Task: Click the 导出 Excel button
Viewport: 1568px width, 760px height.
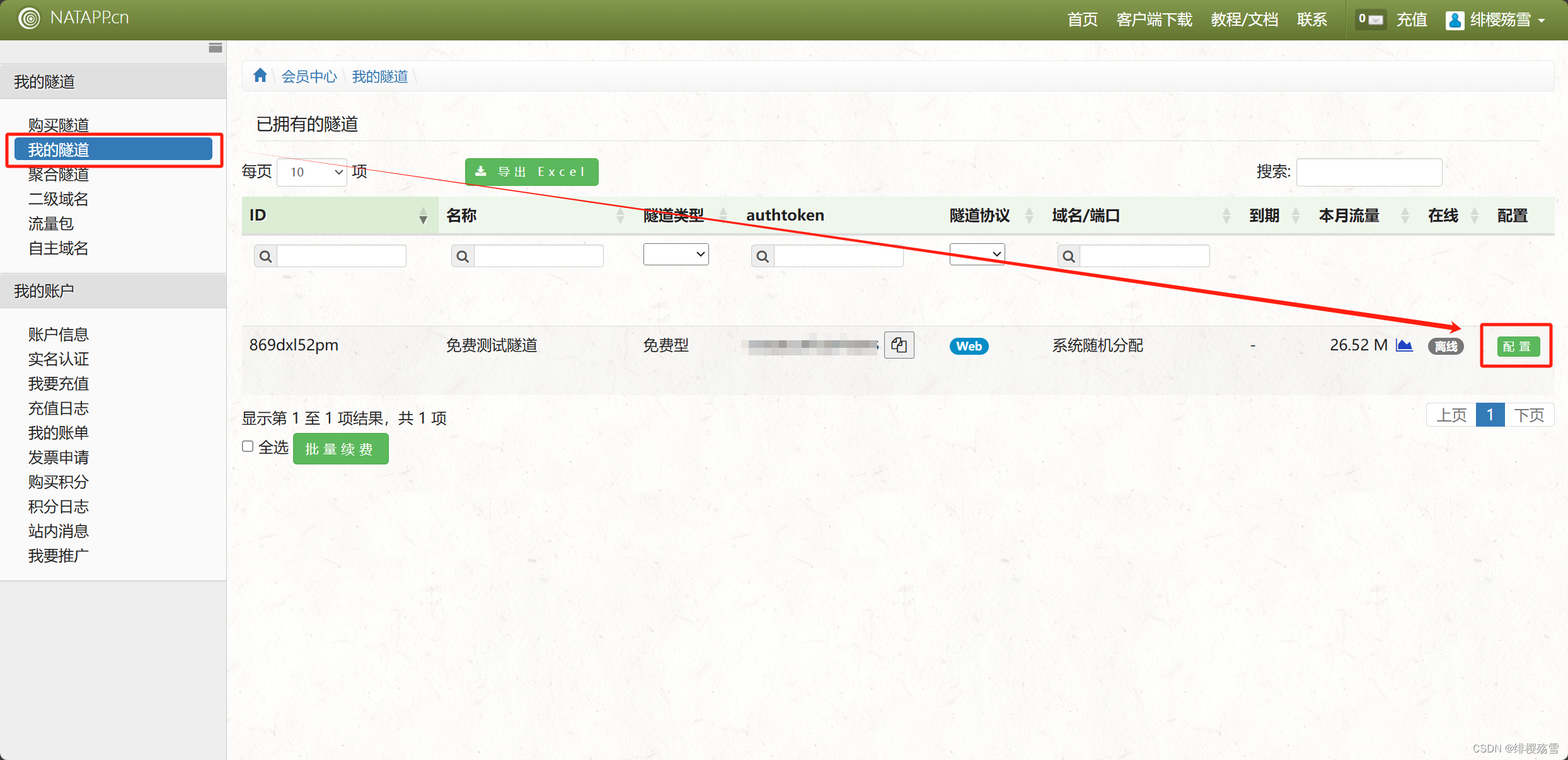Action: [531, 171]
